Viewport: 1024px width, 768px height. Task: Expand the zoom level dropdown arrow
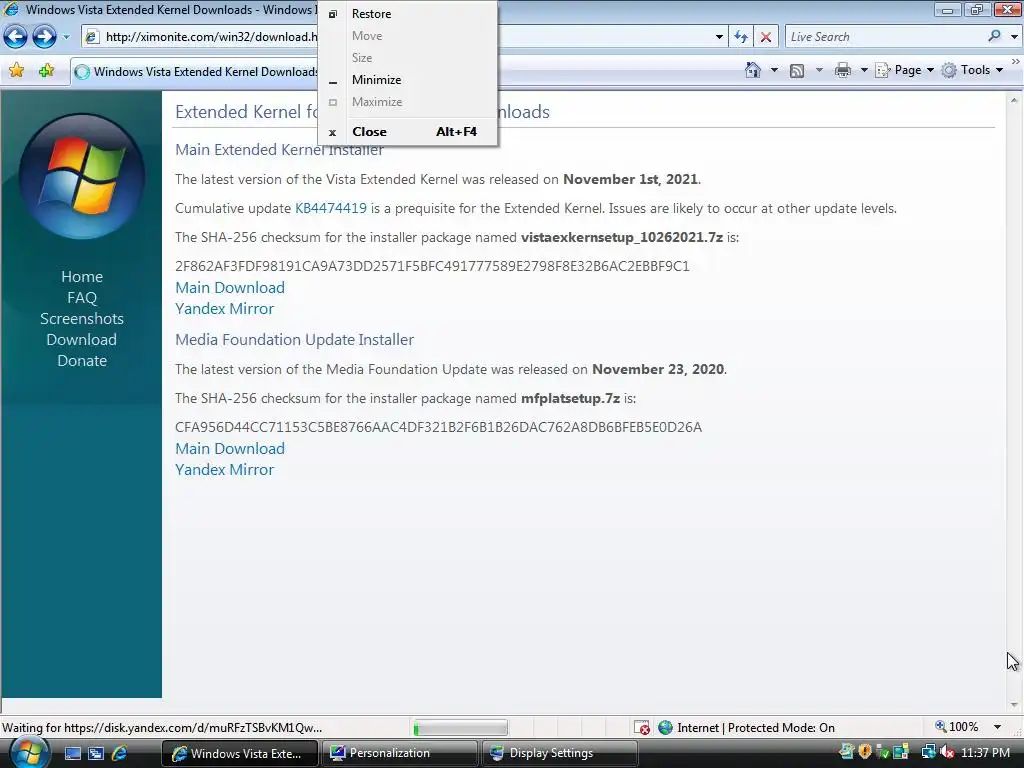click(x=997, y=727)
